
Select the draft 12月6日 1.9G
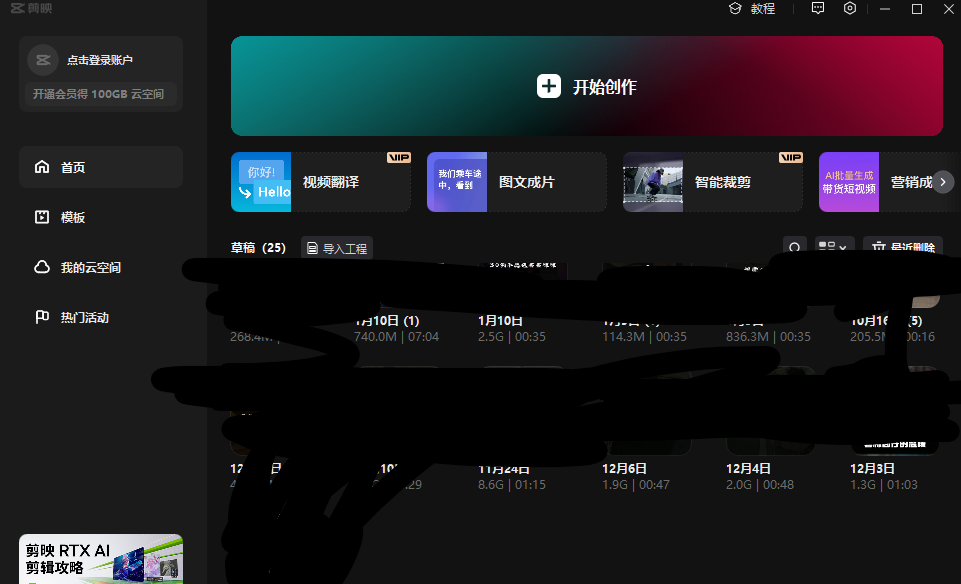tap(636, 476)
